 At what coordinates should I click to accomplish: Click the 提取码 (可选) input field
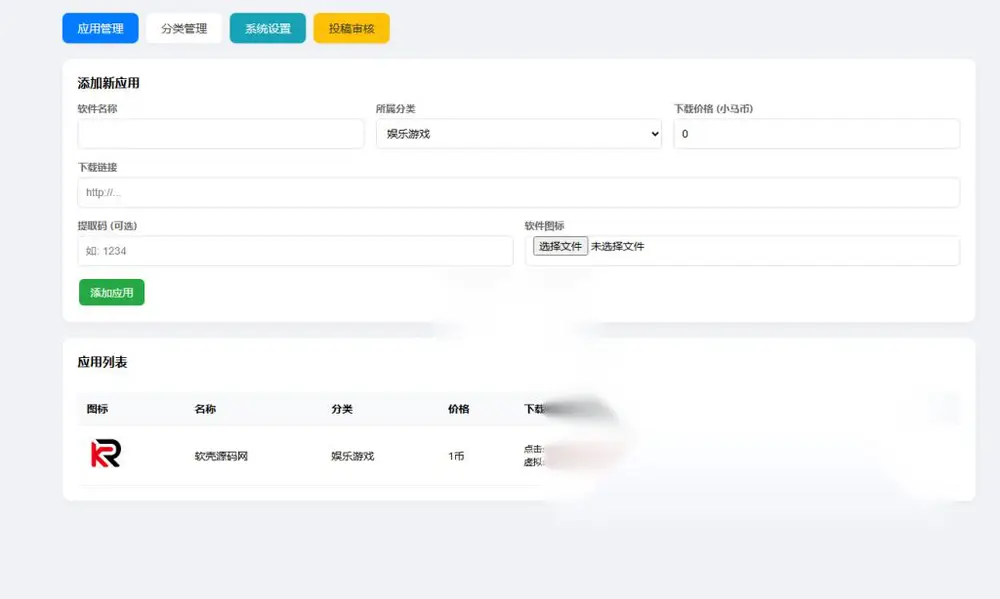point(295,251)
